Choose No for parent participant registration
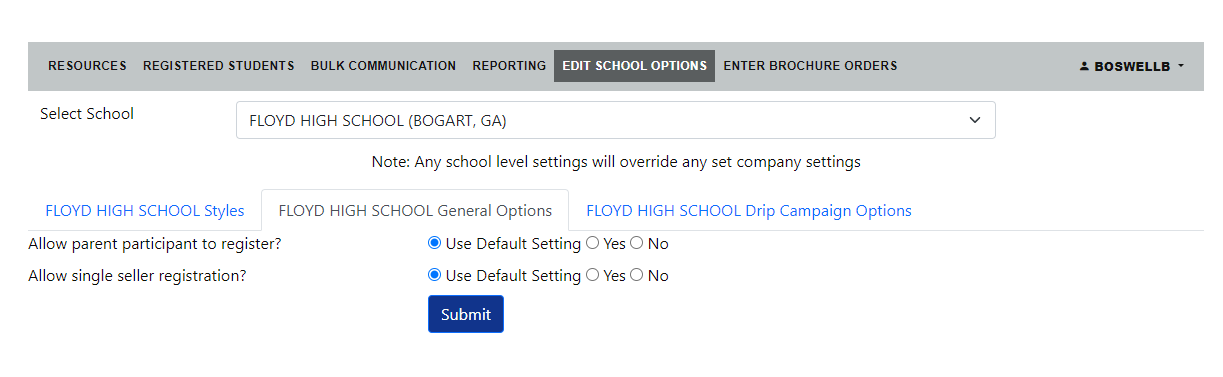1223x377 pixels. (x=636, y=243)
